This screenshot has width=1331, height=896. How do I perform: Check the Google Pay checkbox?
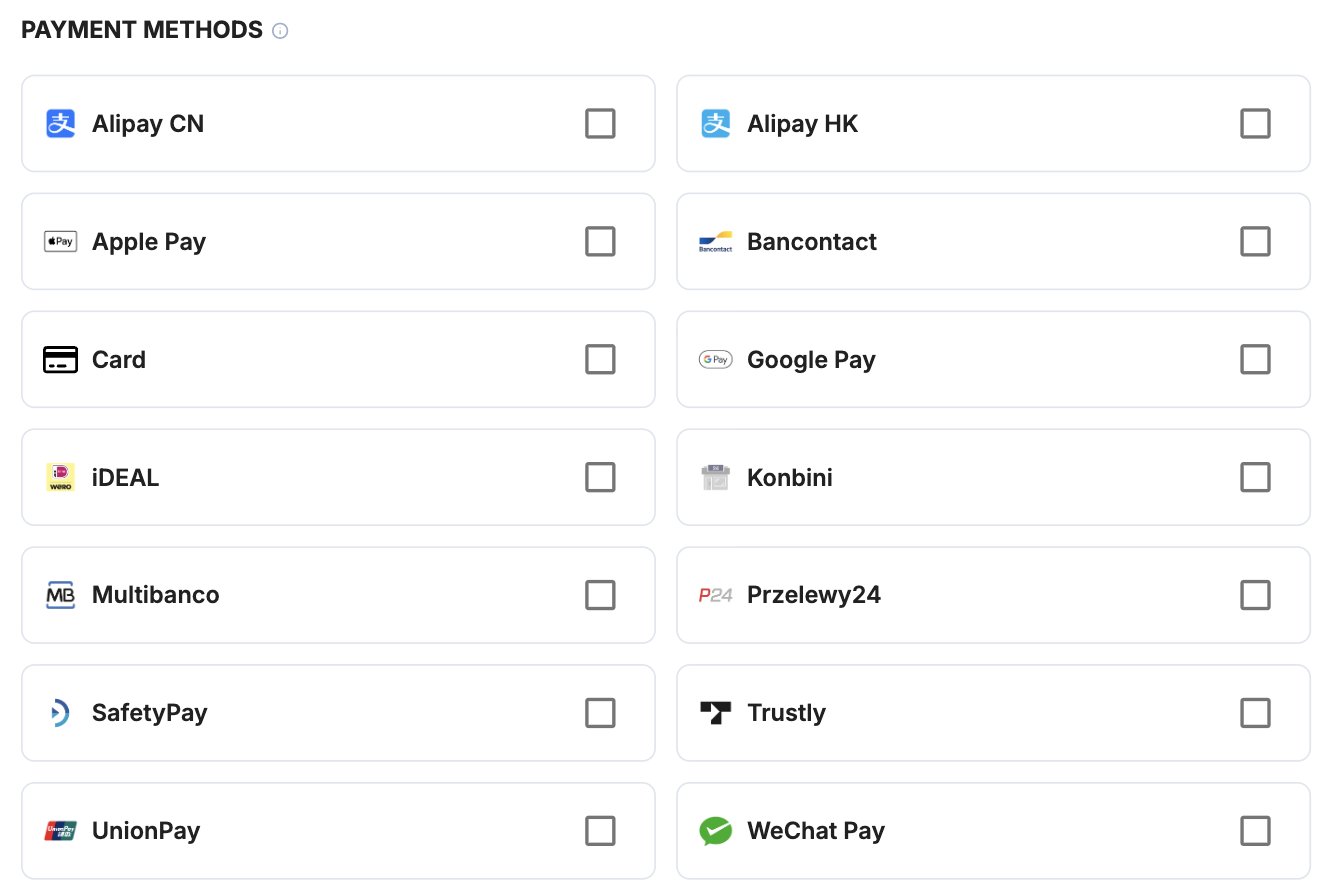coord(1255,360)
